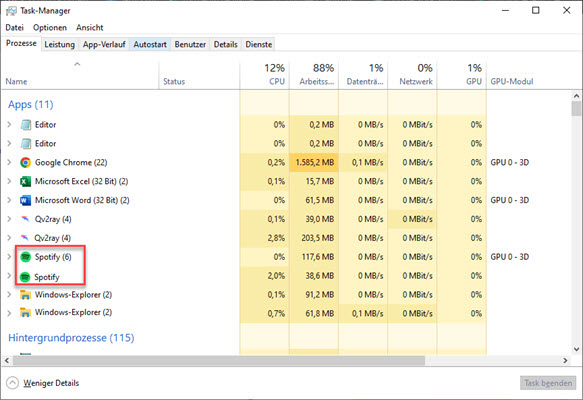Switch to the Prozesse tab
This screenshot has width=583, height=400.
[21, 43]
